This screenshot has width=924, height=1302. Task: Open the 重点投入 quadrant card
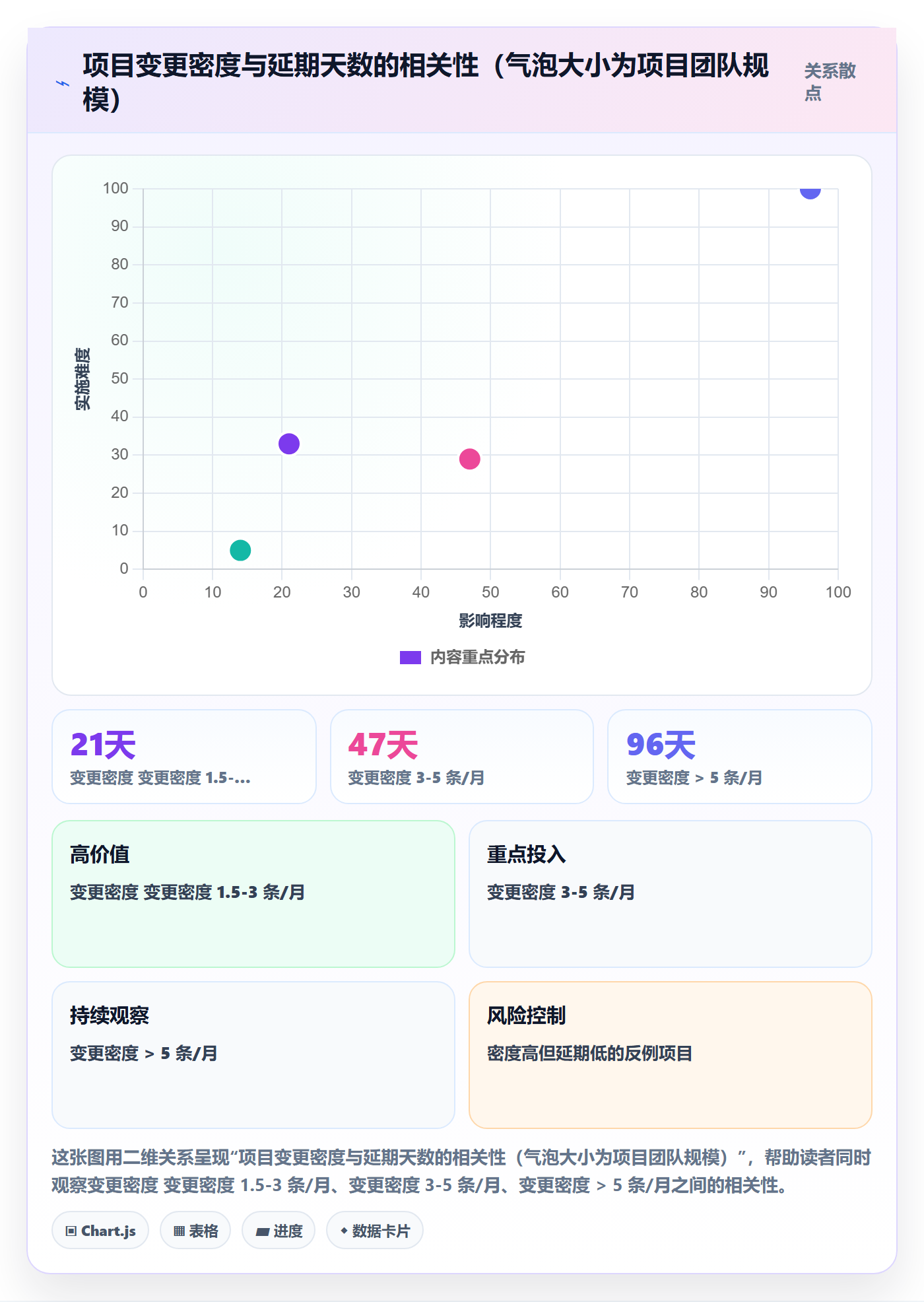[x=671, y=894]
